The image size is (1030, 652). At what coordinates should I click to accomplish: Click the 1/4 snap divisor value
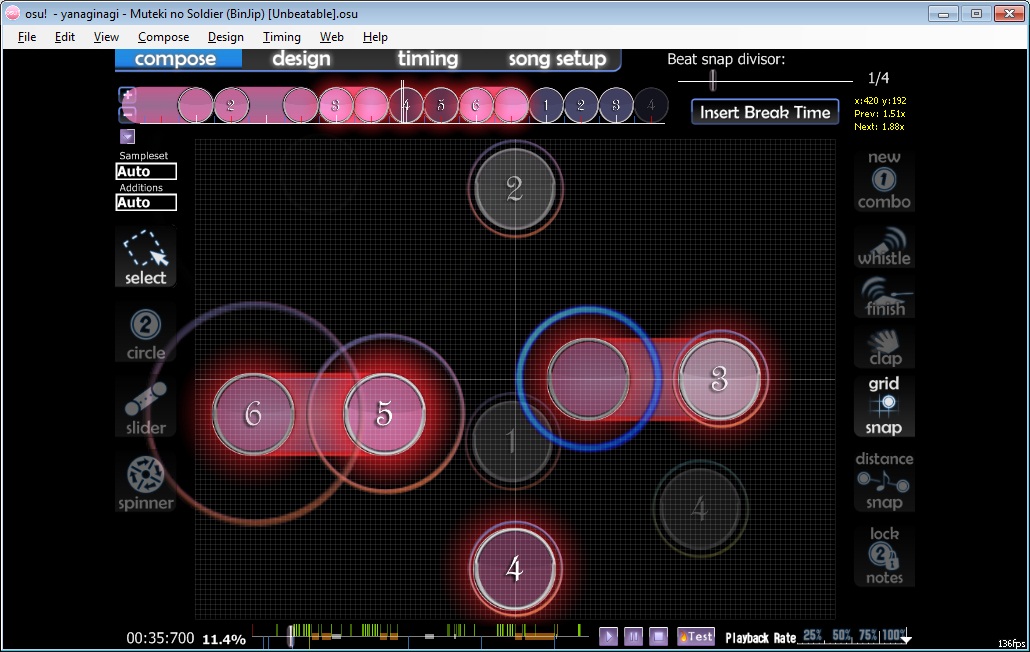[878, 78]
